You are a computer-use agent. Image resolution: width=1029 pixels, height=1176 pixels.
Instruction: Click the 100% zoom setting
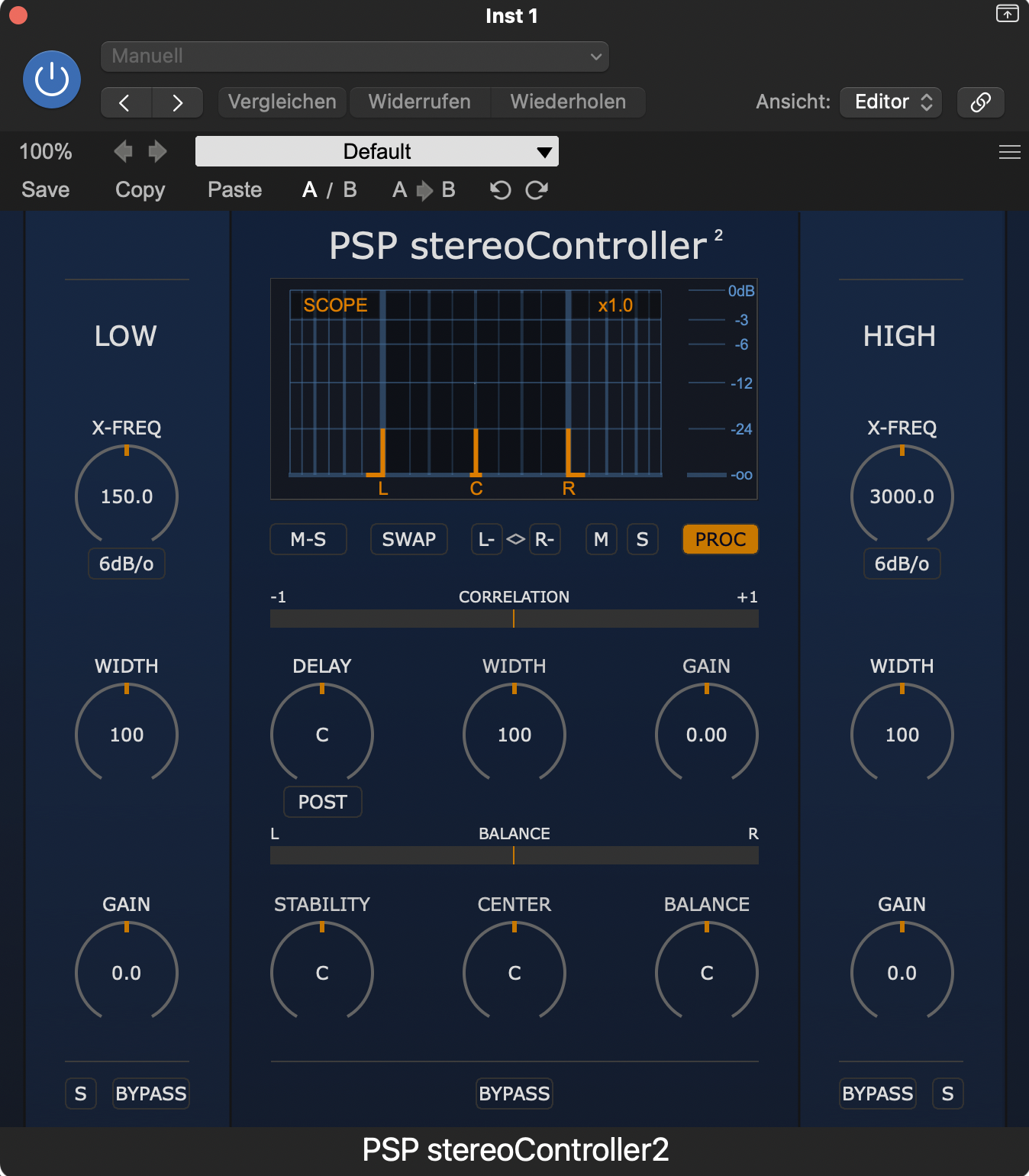(x=46, y=151)
